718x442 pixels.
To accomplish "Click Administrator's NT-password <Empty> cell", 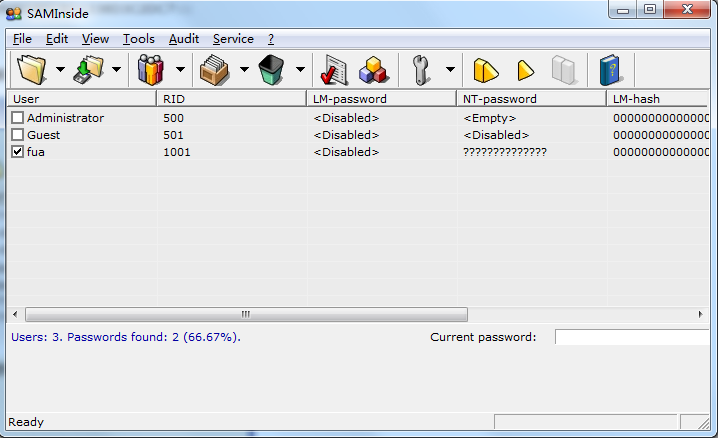I will [490, 118].
